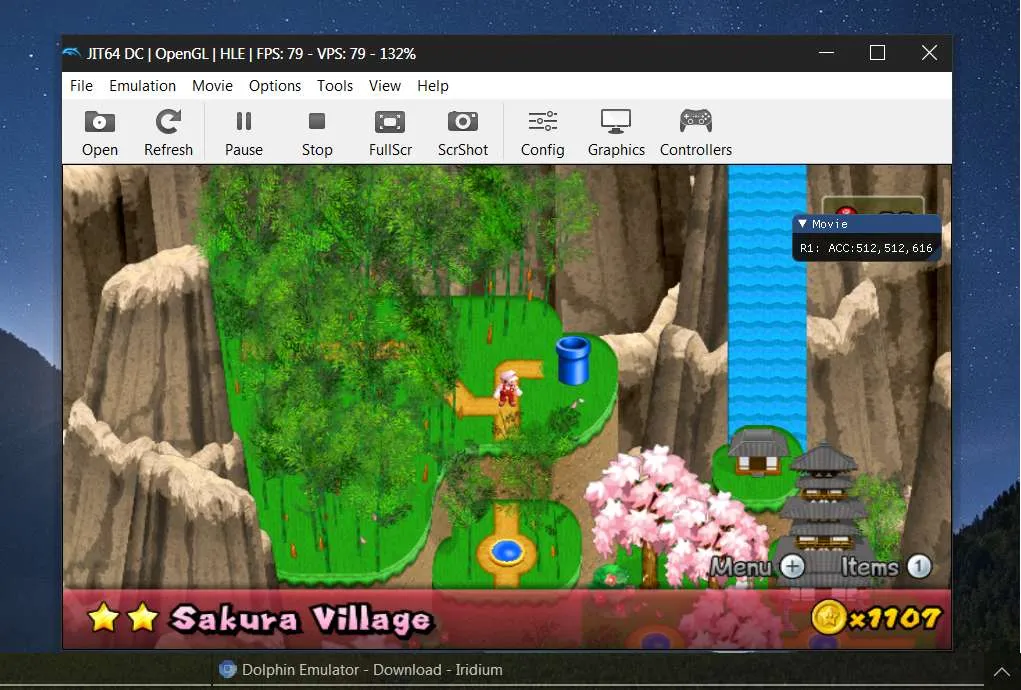The image size is (1021, 690).
Task: Open the View menu
Action: 385,86
